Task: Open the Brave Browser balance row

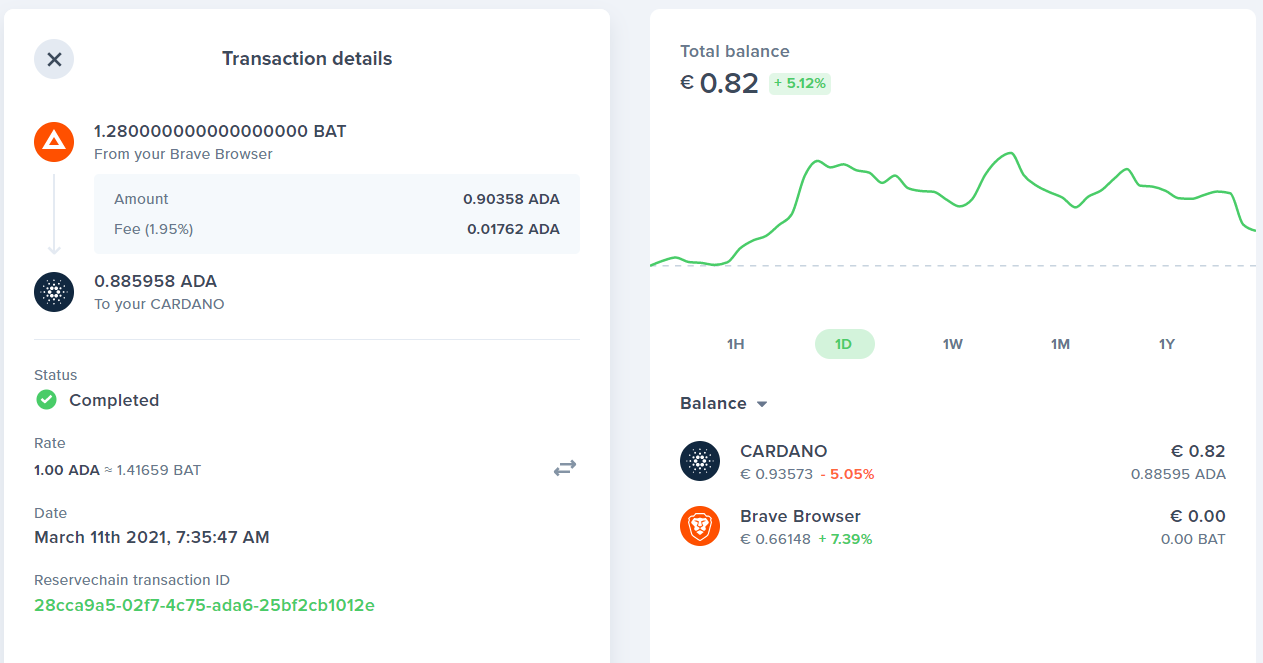Action: [x=953, y=527]
